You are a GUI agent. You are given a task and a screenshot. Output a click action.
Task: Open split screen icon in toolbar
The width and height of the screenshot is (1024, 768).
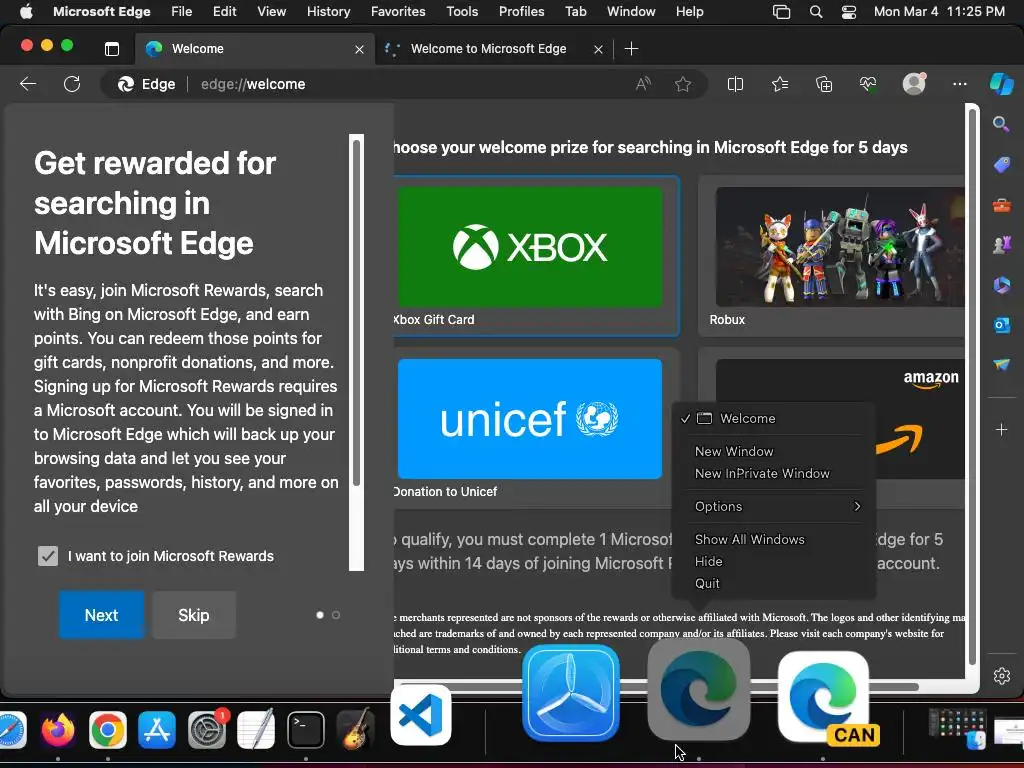[x=735, y=84]
